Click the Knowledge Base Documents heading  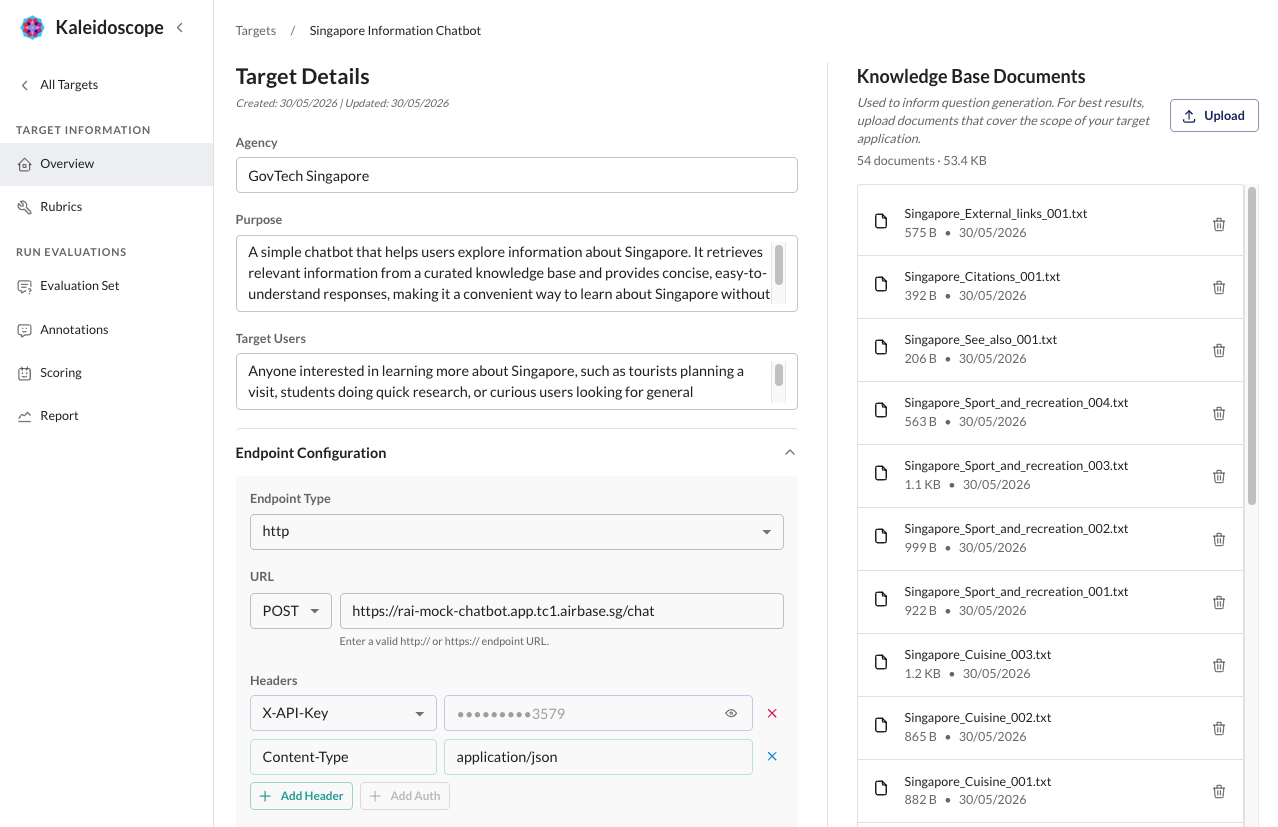[971, 77]
